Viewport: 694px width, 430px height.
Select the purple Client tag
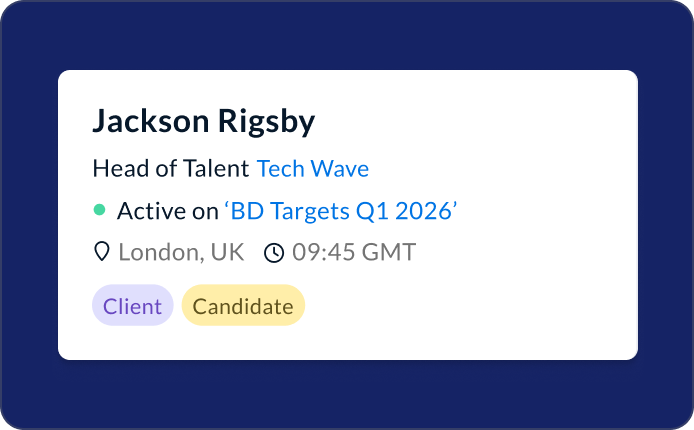click(x=132, y=306)
